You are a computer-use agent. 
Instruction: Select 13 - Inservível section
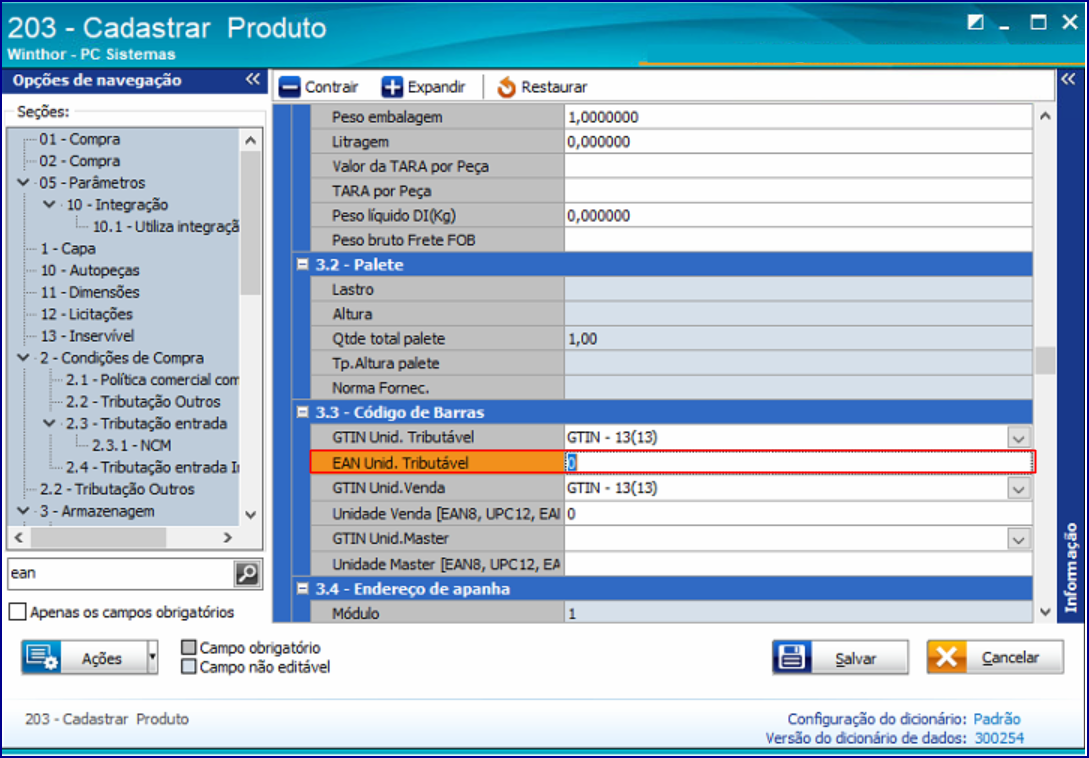coord(87,336)
